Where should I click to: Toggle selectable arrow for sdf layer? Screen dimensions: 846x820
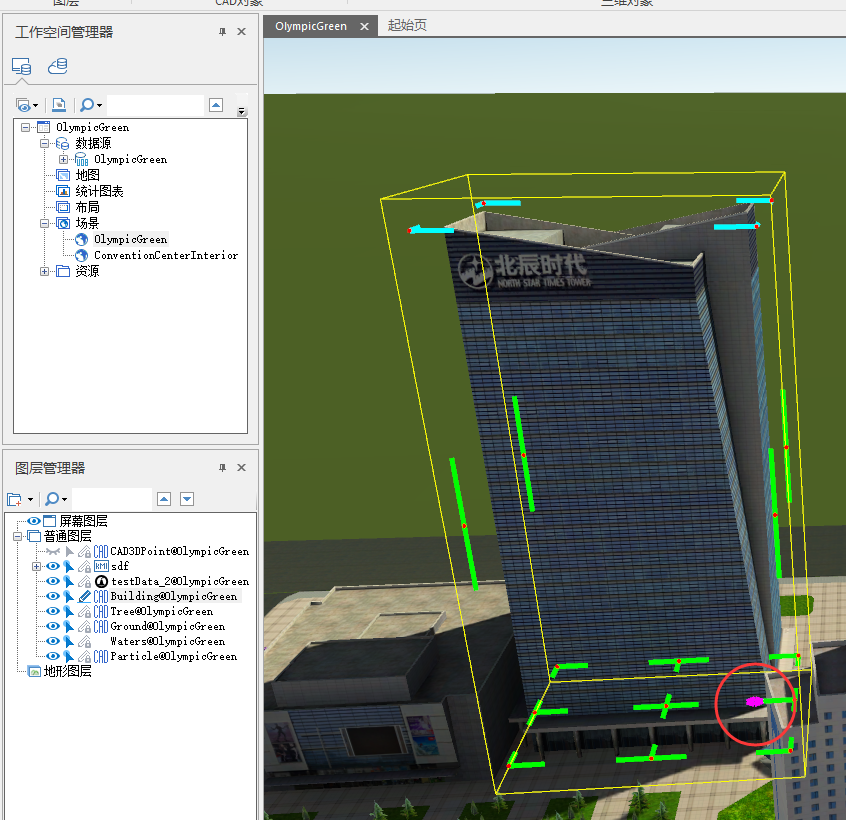[x=69, y=566]
